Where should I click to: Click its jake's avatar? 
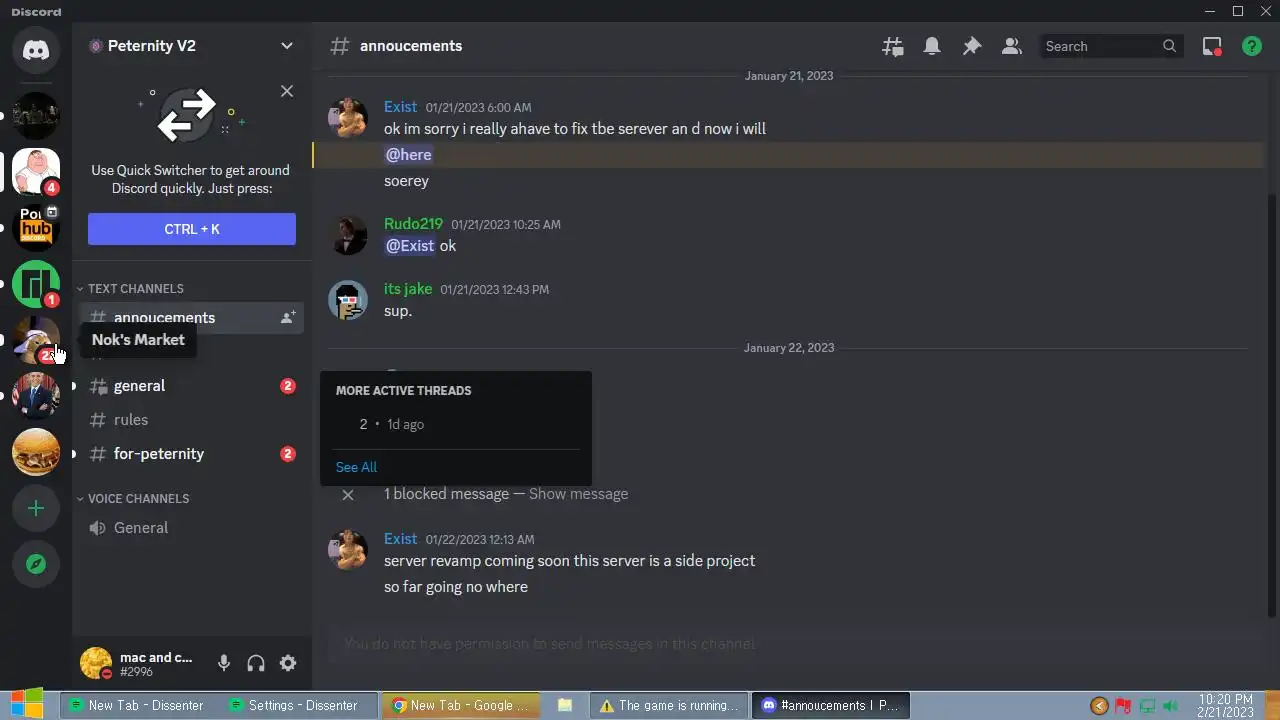pos(348,300)
